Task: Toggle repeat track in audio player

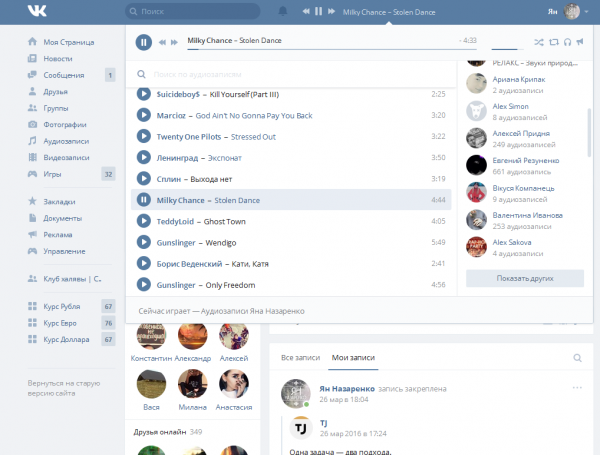Action: 553,42
